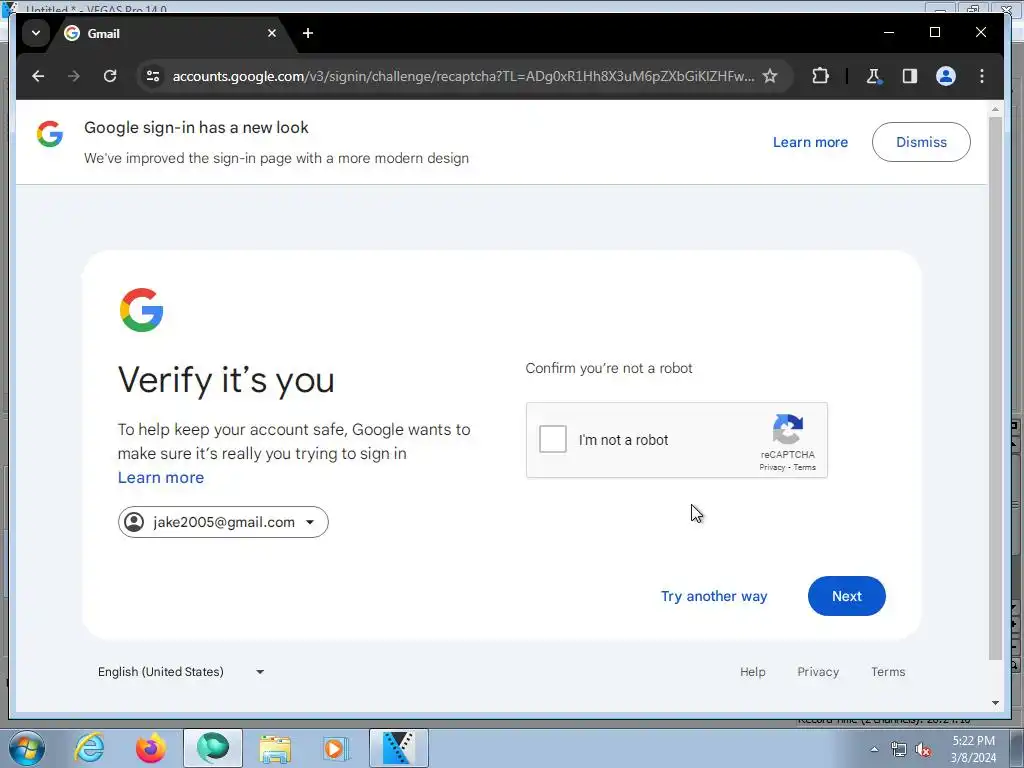This screenshot has height=768, width=1024.
Task: Show hidden system tray icons
Action: (x=874, y=750)
